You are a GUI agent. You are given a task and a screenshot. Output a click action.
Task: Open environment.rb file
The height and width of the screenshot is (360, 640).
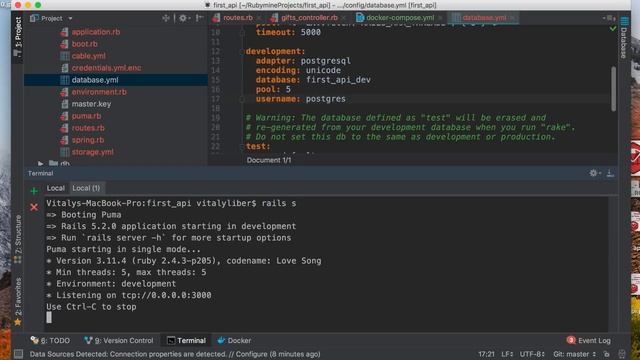(99, 92)
